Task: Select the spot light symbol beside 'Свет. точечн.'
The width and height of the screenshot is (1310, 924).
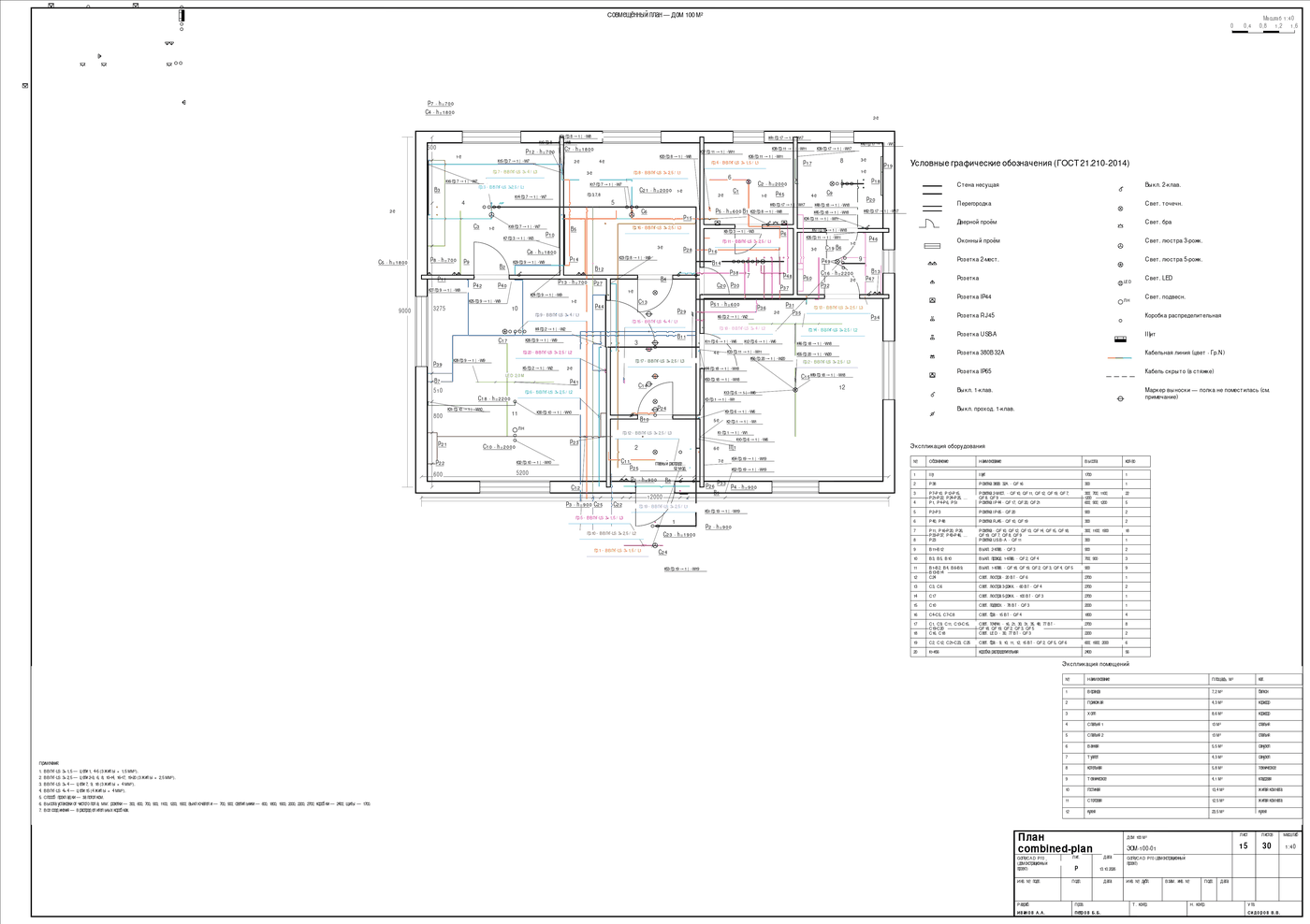Action: 1120,208
